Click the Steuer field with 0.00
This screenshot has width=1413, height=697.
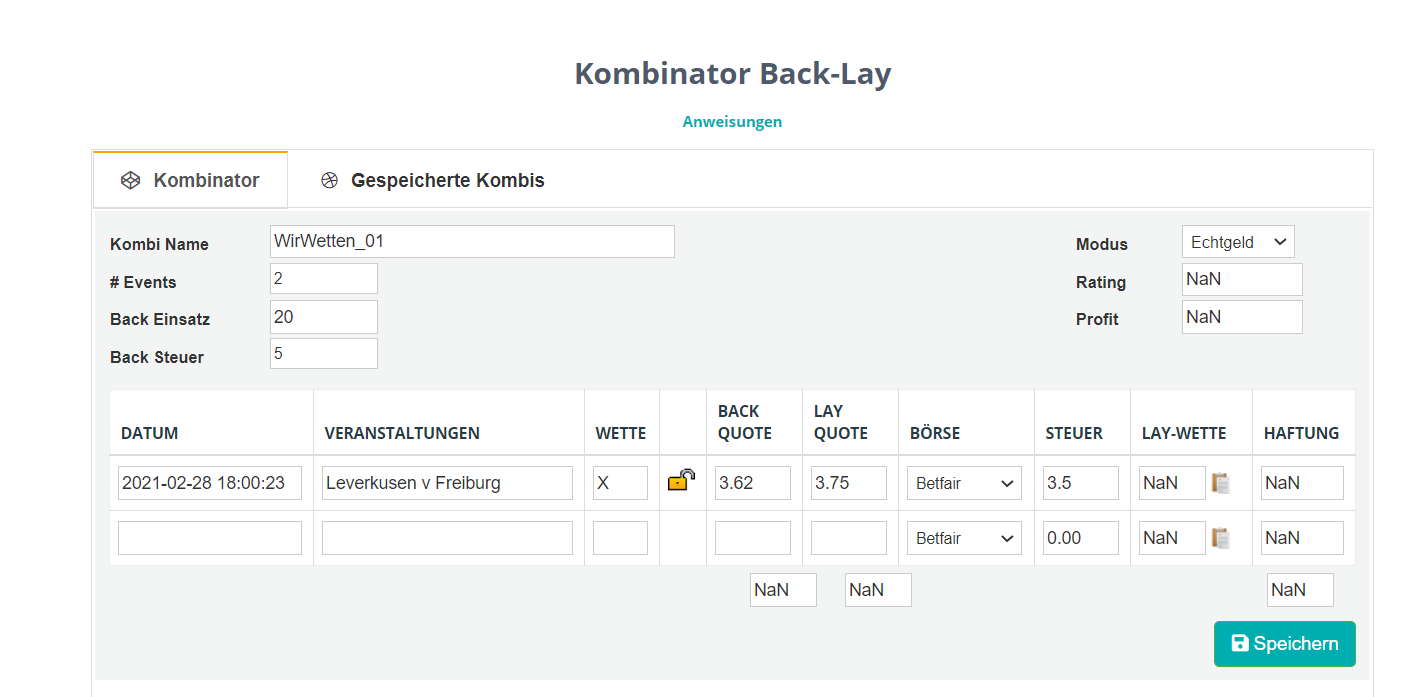pyautogui.click(x=1080, y=538)
